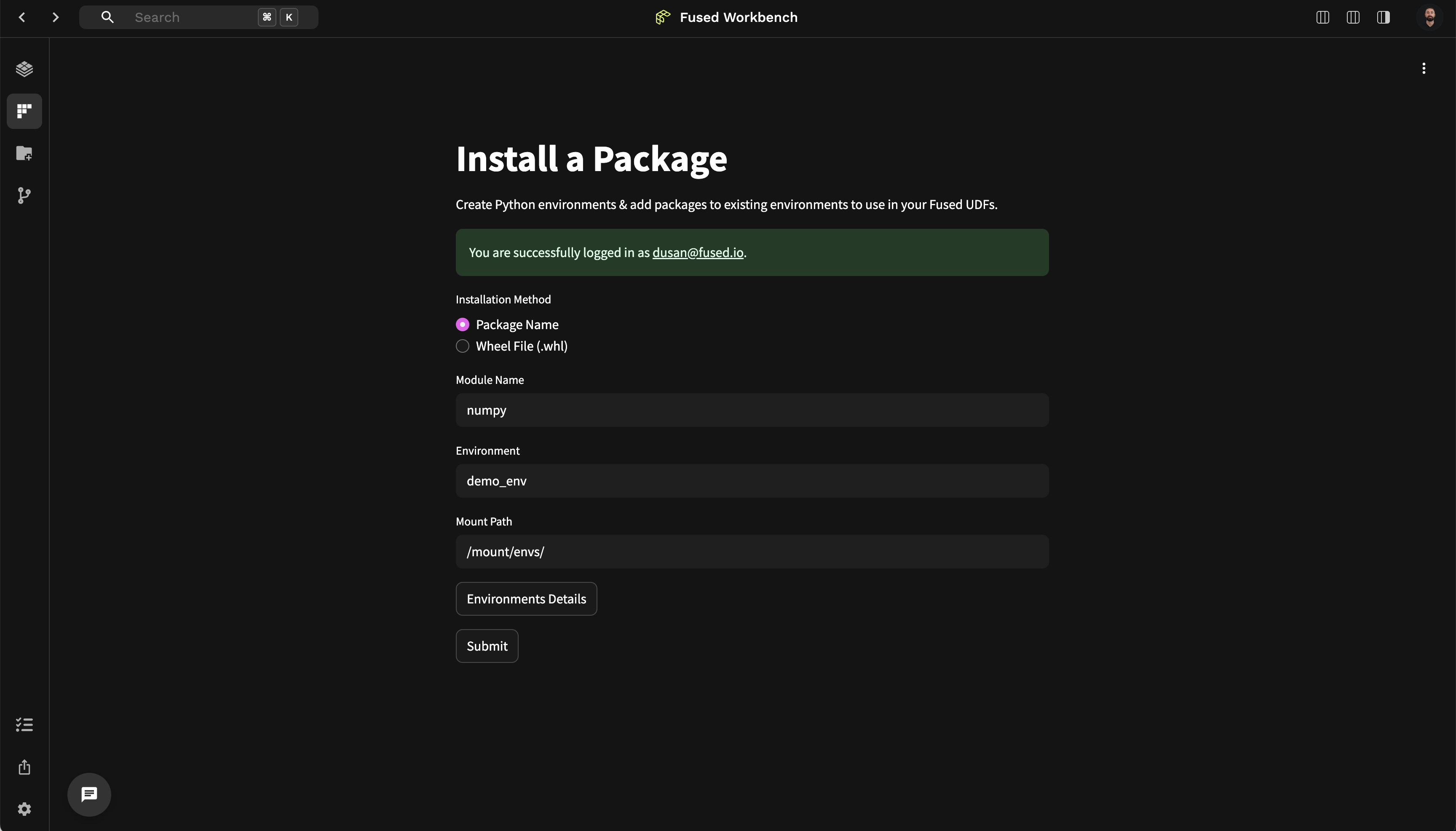This screenshot has height=831, width=1456.
Task: Go forward with the right arrow
Action: 55,17
